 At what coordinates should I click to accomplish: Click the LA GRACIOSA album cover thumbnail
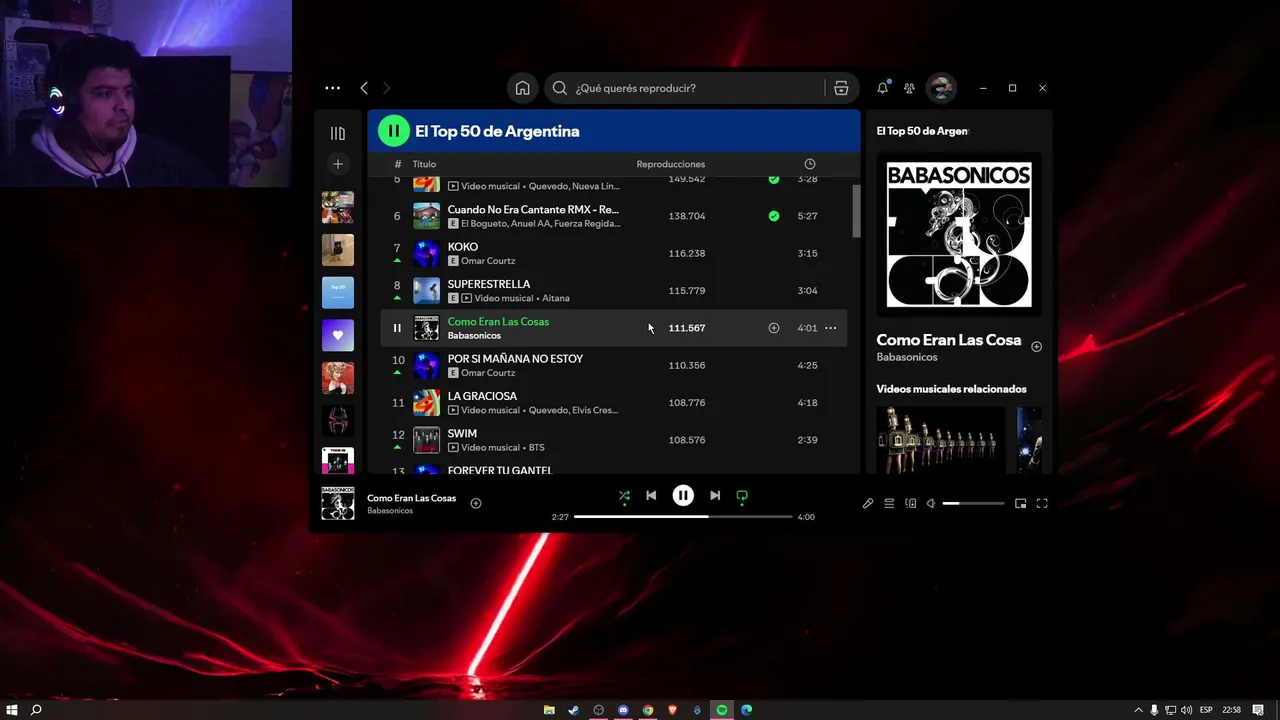pos(427,402)
